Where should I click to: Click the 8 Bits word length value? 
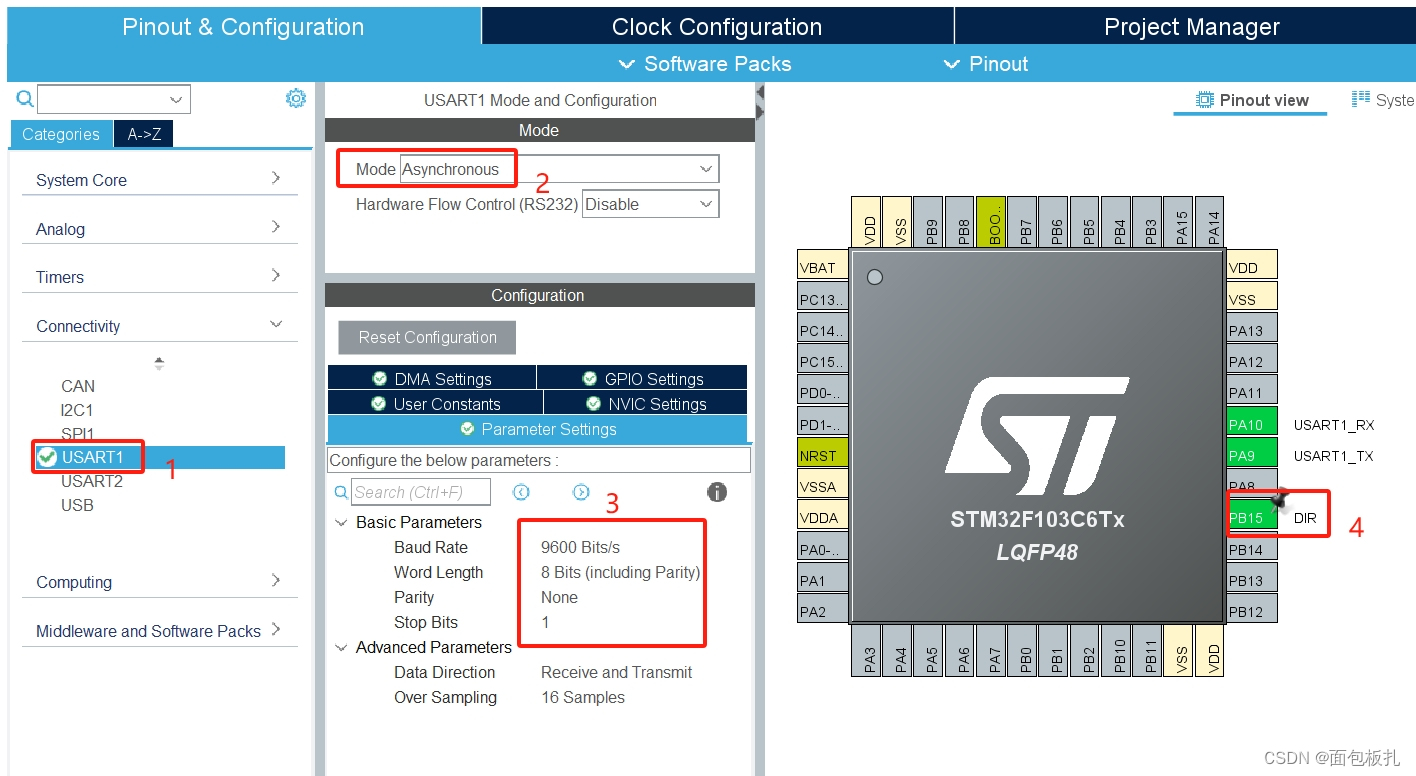click(x=620, y=572)
